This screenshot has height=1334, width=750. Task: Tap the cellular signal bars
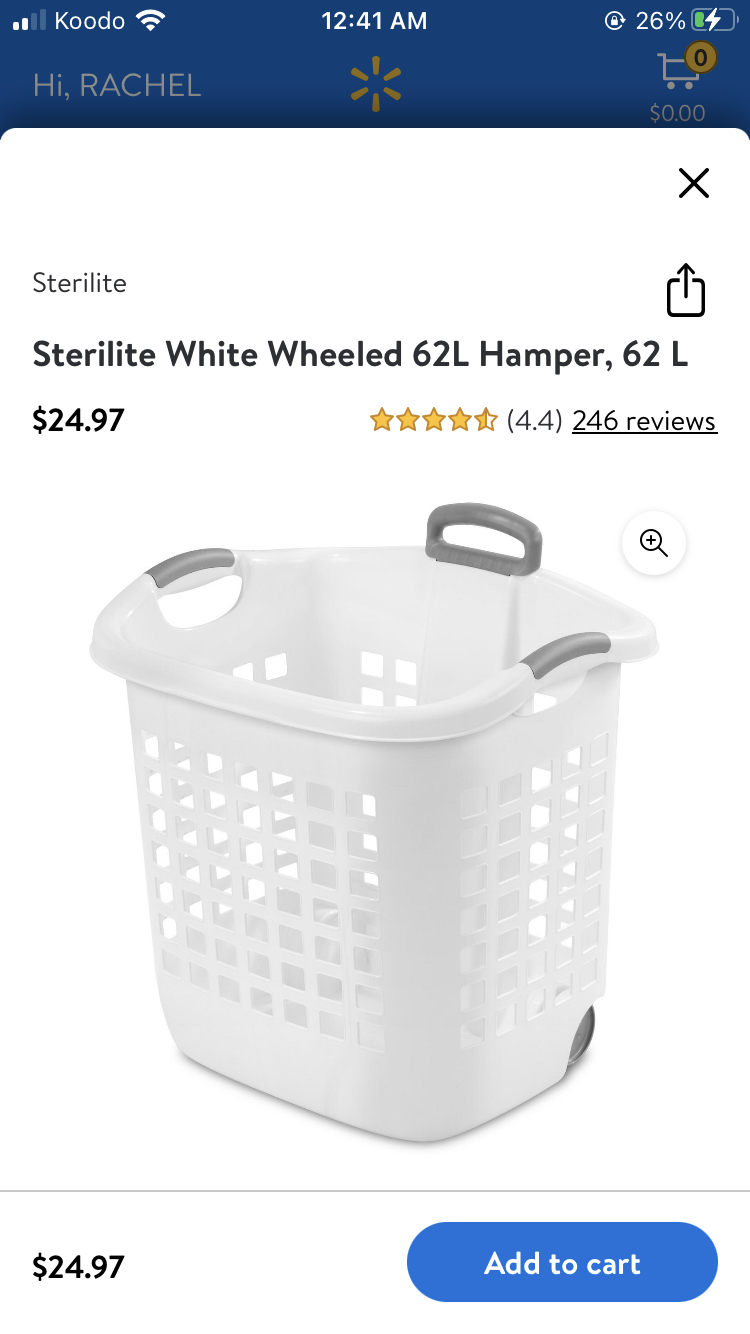[x=29, y=20]
